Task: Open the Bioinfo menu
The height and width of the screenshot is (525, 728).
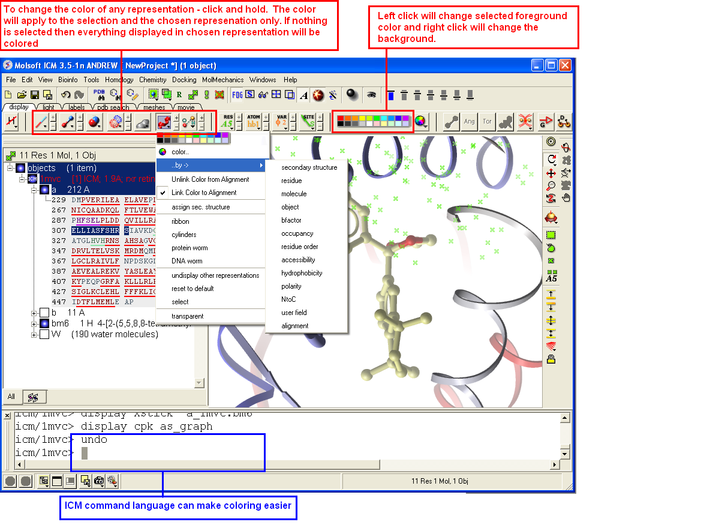Action: (68, 80)
